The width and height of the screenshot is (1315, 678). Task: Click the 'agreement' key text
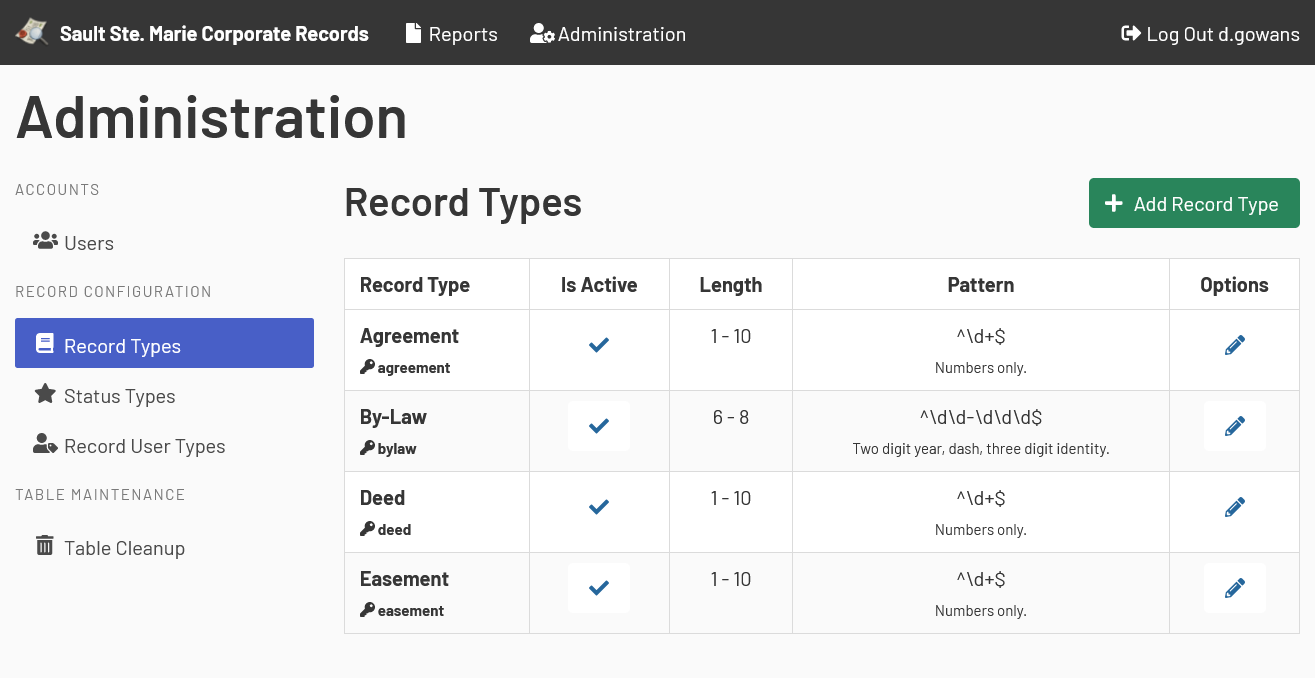(414, 368)
